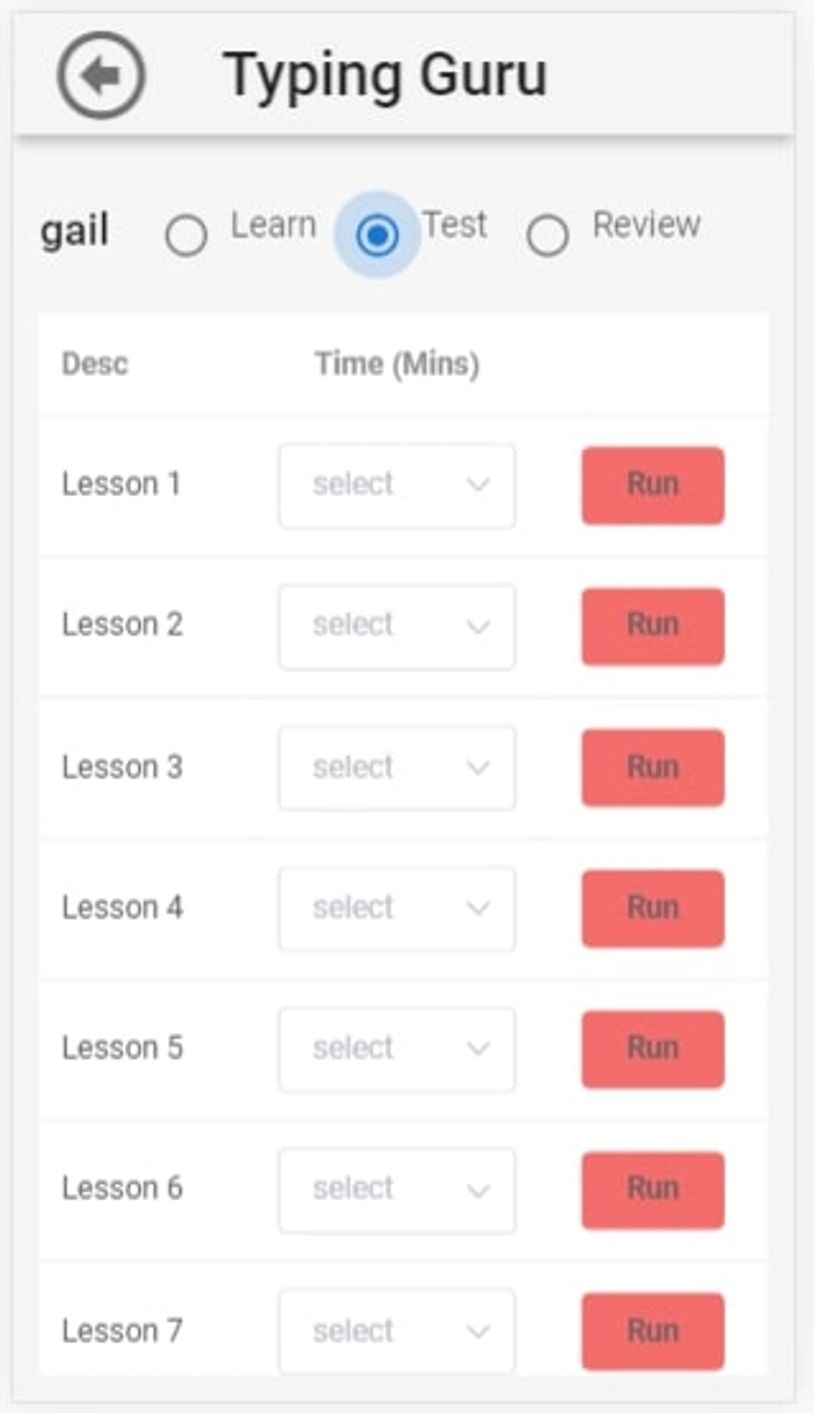Run Lesson 7
819x1413 pixels.
click(x=651, y=1330)
